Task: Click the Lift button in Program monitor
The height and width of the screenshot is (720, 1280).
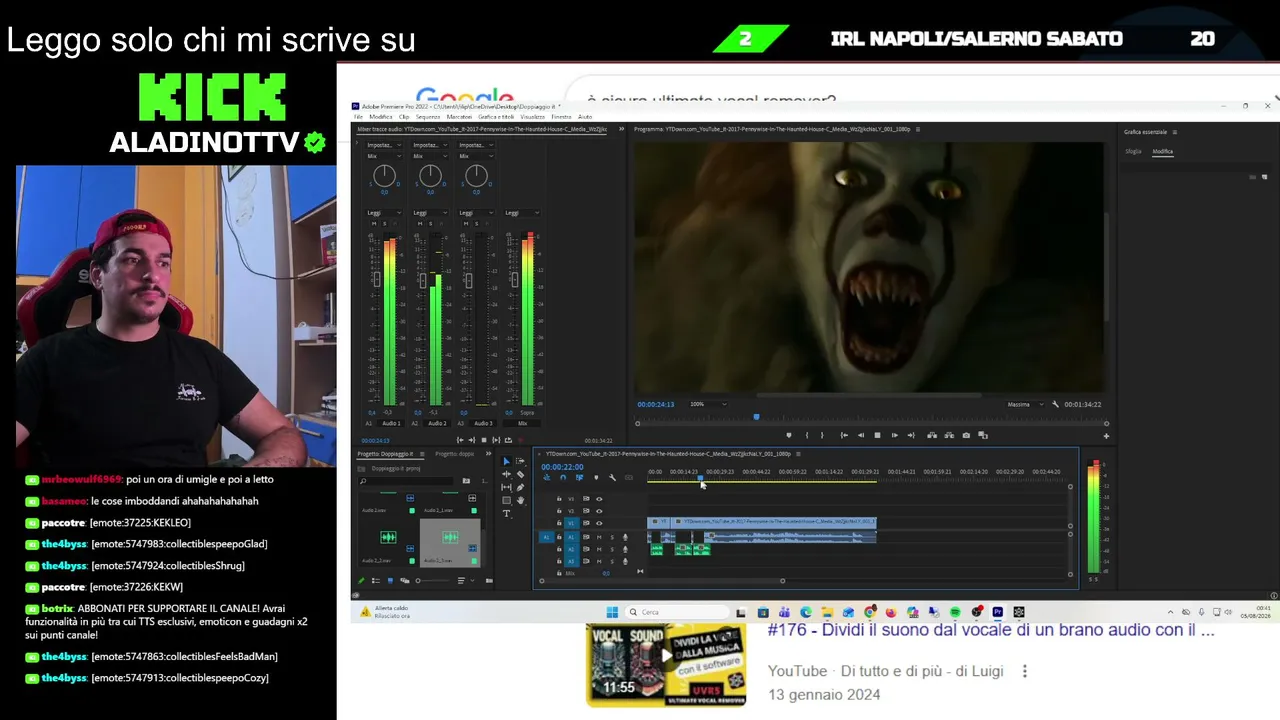Action: pos(932,435)
